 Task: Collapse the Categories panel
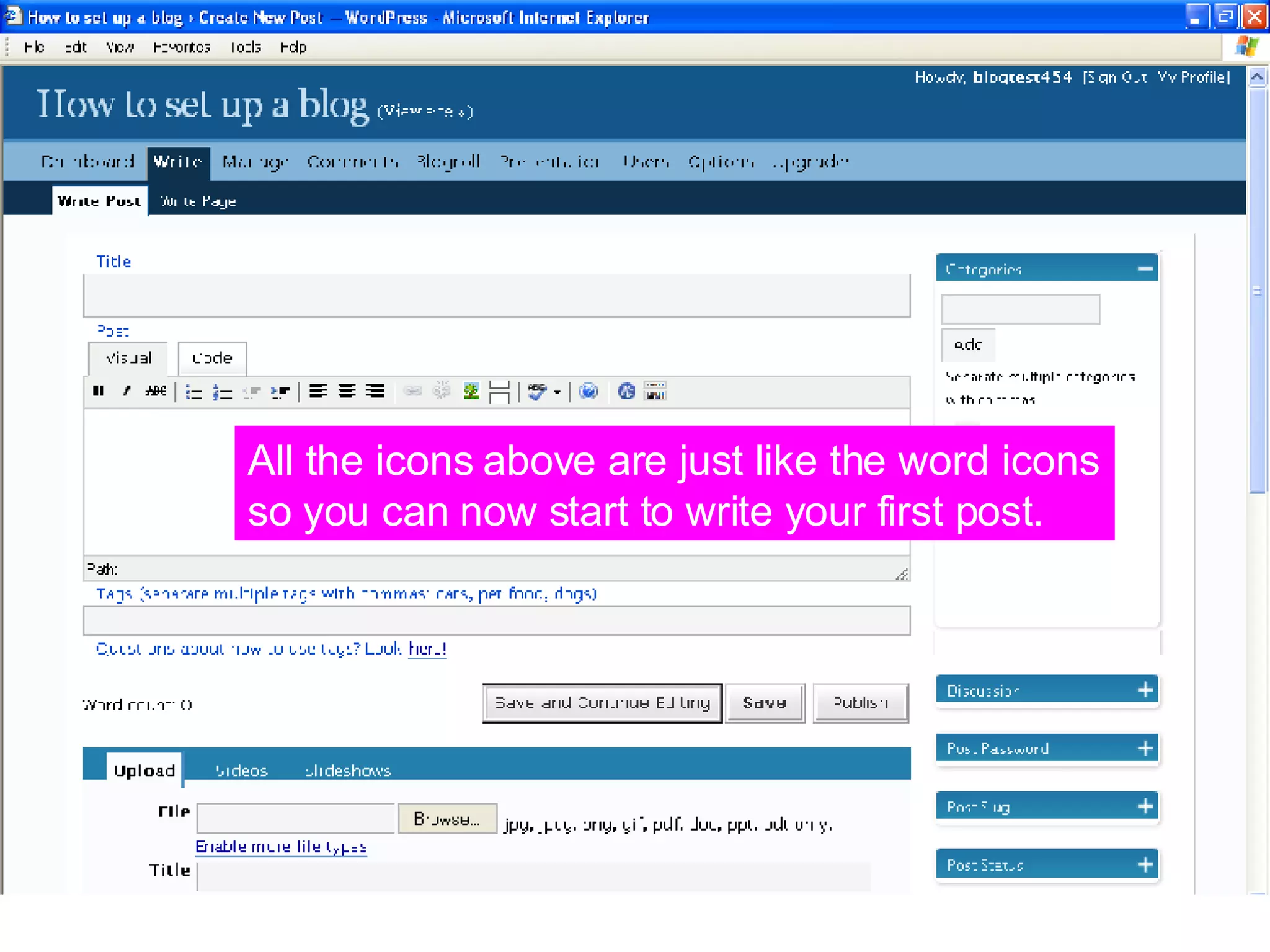click(x=1145, y=269)
